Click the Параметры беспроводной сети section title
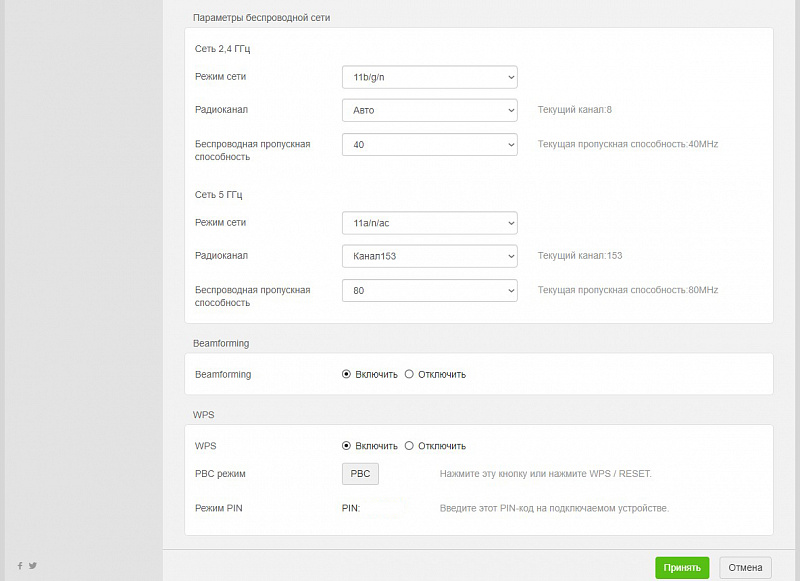Viewport: 800px width, 581px height. [261, 18]
